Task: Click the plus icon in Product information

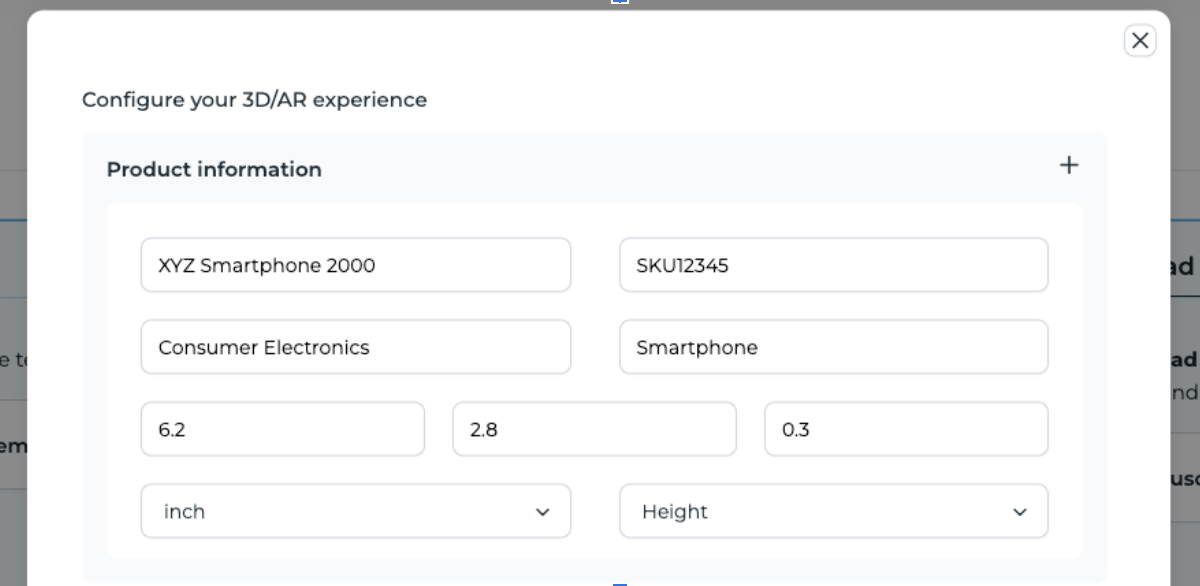Action: click(x=1069, y=165)
